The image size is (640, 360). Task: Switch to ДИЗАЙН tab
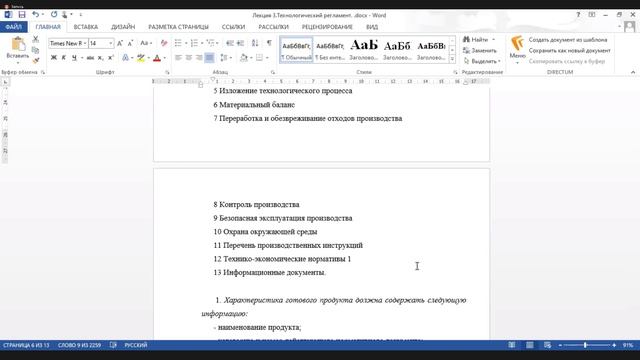pyautogui.click(x=123, y=27)
